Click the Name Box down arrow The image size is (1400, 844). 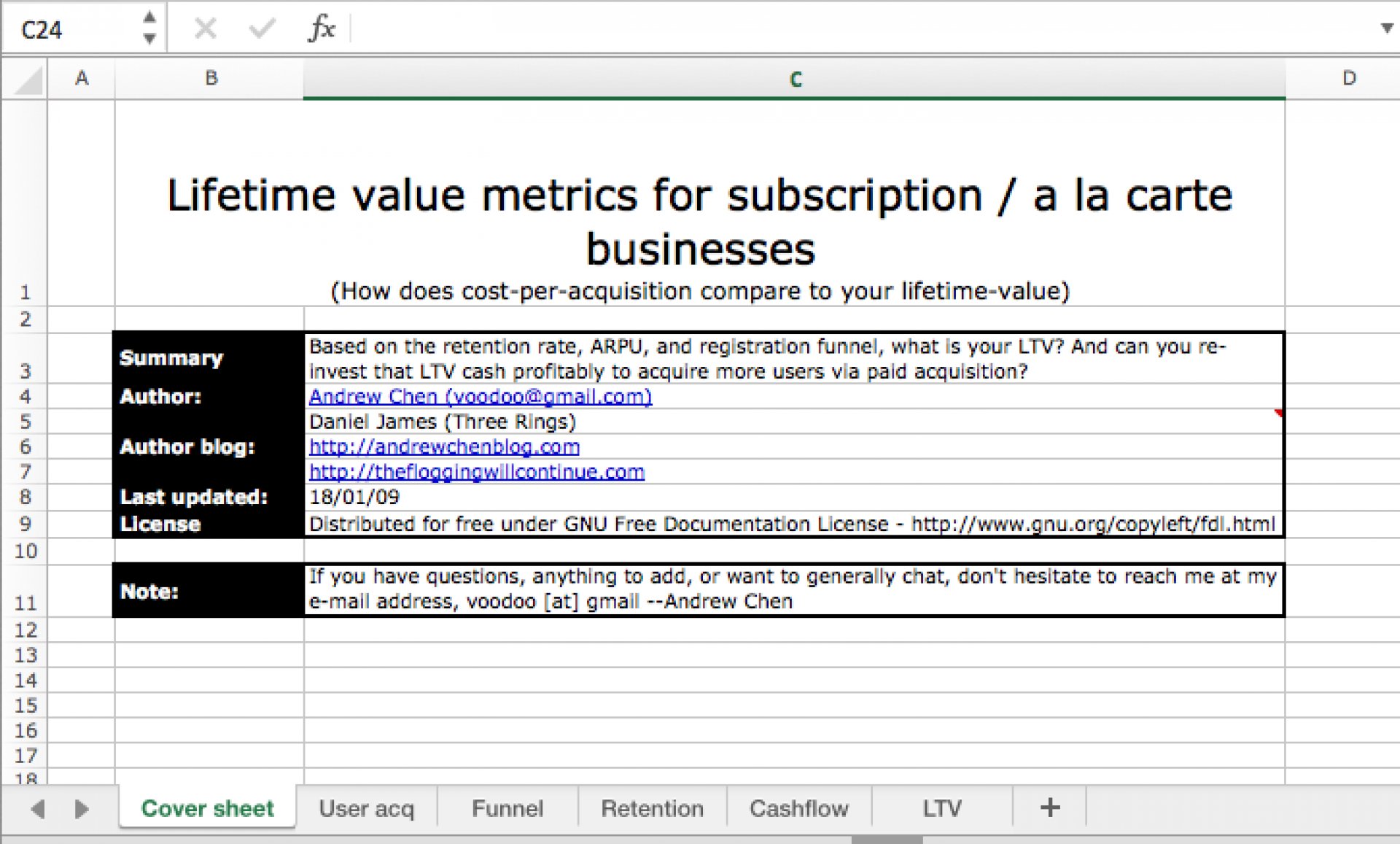[x=149, y=38]
